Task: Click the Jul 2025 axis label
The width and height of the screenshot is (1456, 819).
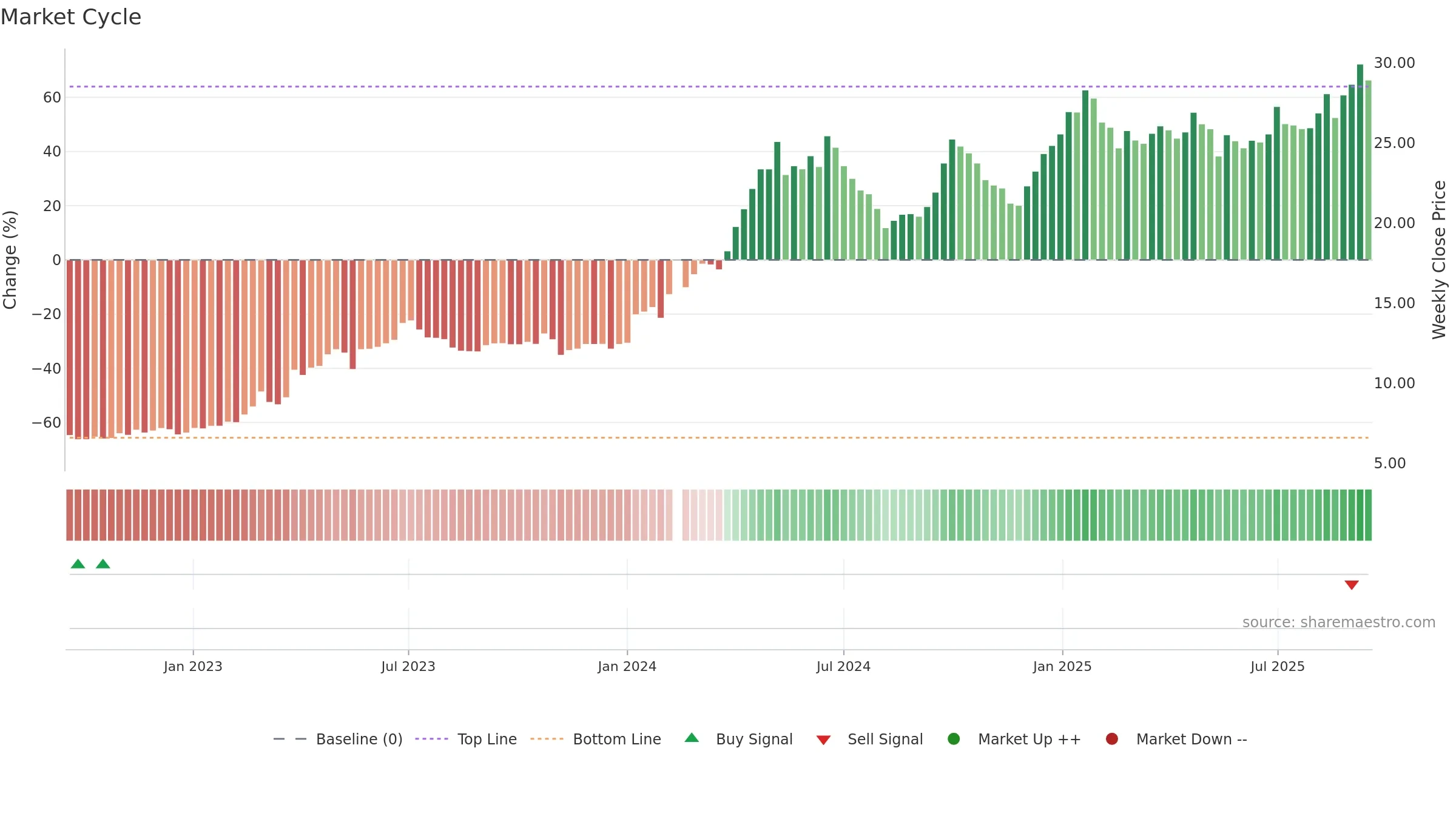Action: (x=1278, y=667)
